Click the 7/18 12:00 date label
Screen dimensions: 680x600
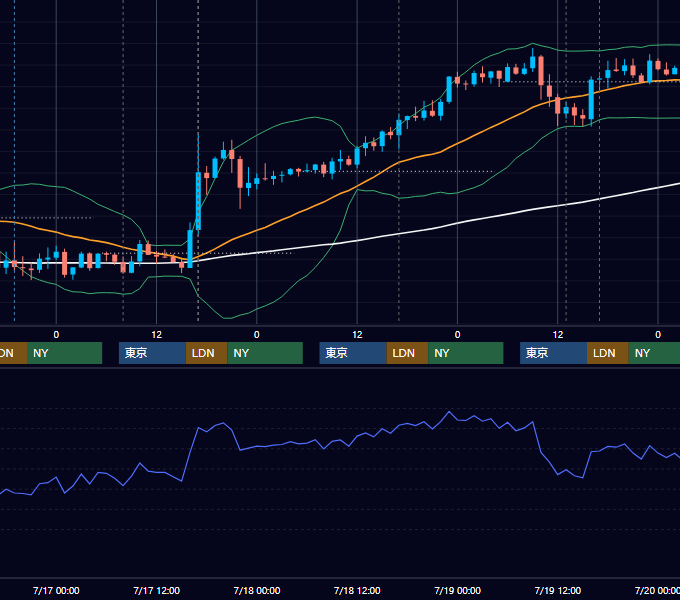pyautogui.click(x=357, y=590)
